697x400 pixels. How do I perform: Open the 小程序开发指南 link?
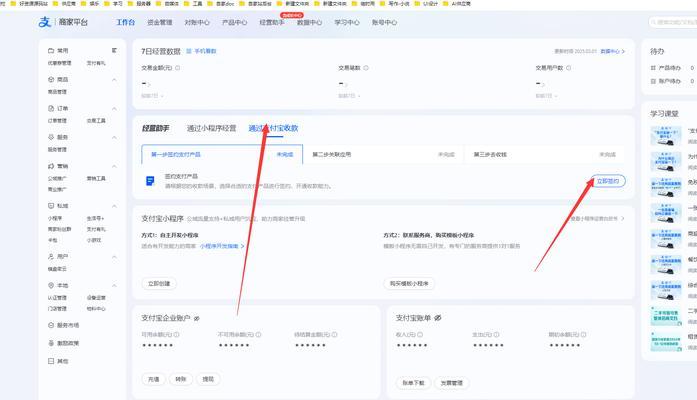(222, 246)
